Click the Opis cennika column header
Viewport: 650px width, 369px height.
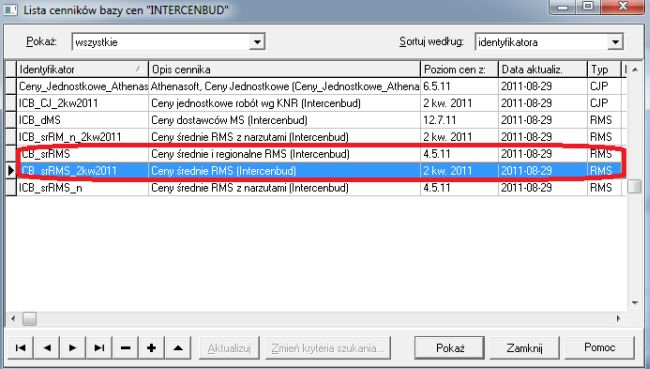pos(284,69)
